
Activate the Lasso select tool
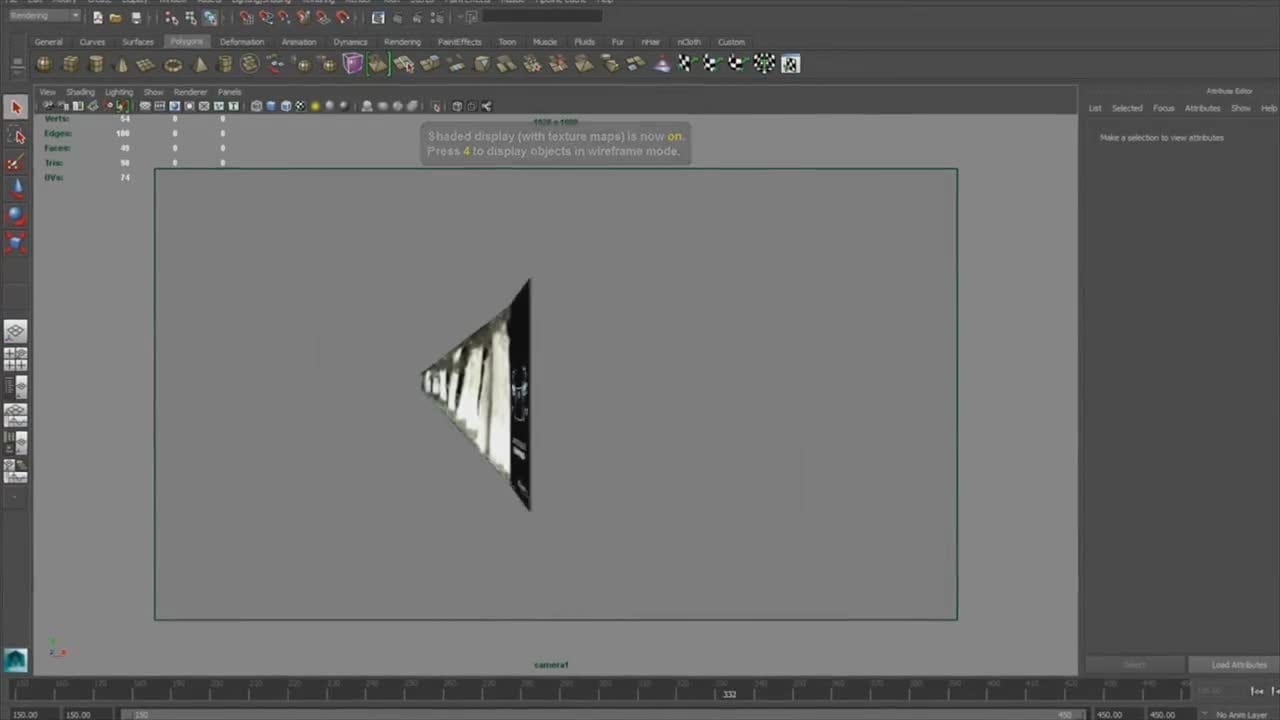tap(15, 135)
